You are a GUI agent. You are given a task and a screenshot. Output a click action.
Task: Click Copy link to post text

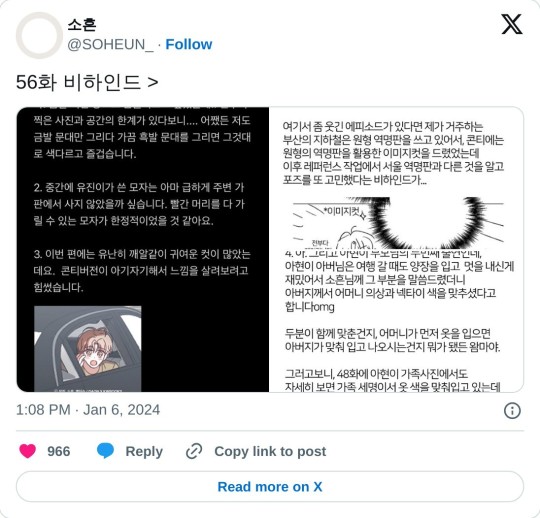(x=270, y=451)
